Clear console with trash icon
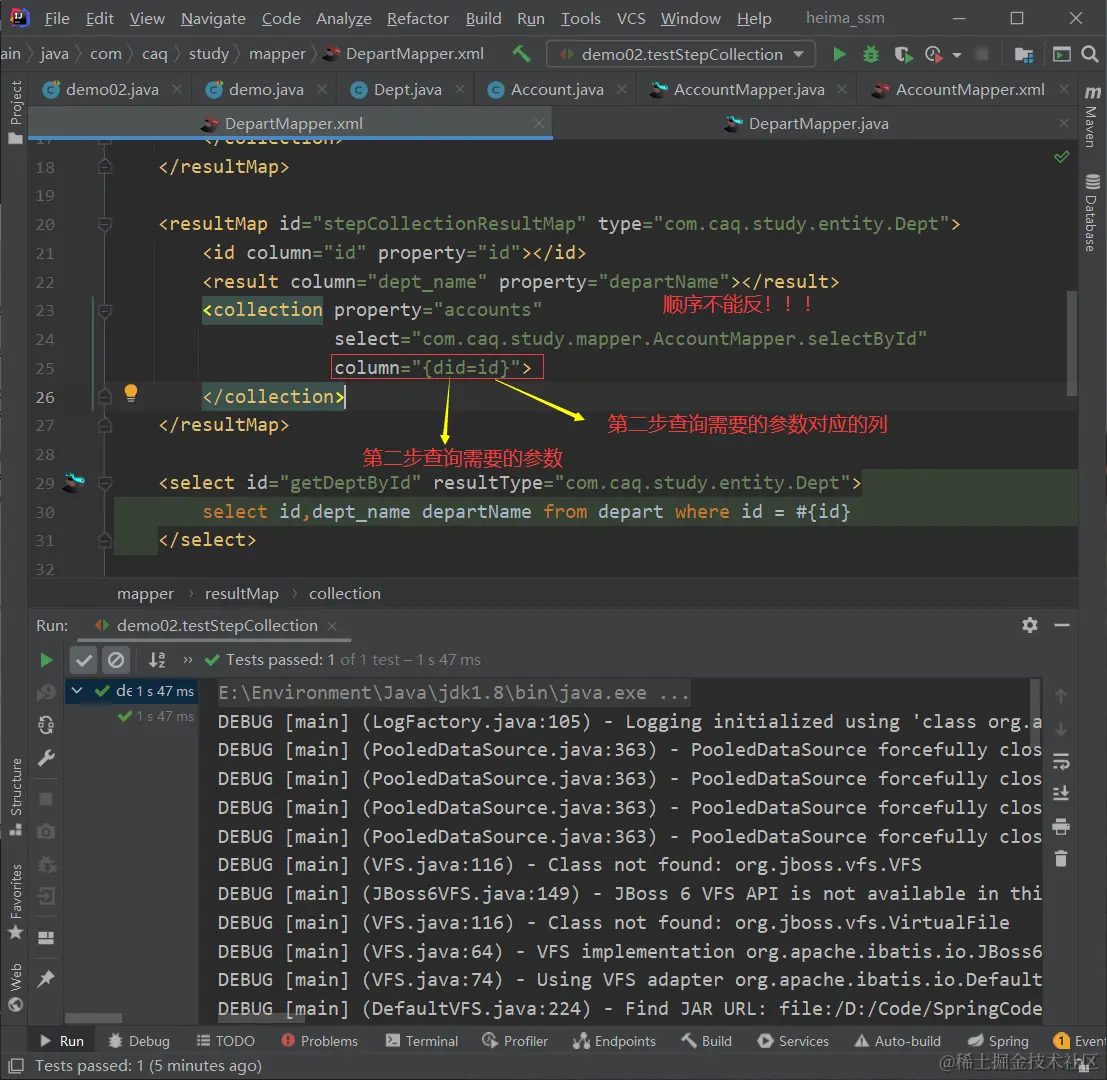Image resolution: width=1107 pixels, height=1080 pixels. tap(1060, 858)
